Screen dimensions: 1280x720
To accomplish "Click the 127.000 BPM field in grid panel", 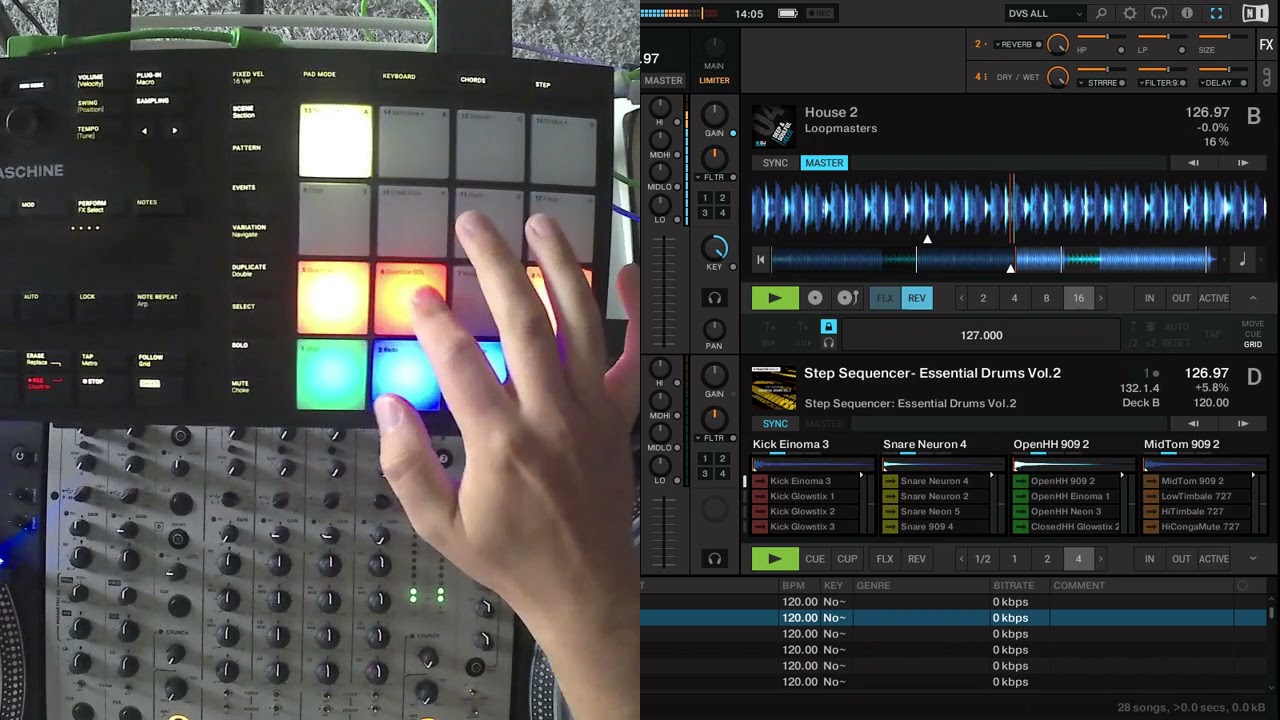I will 981,335.
